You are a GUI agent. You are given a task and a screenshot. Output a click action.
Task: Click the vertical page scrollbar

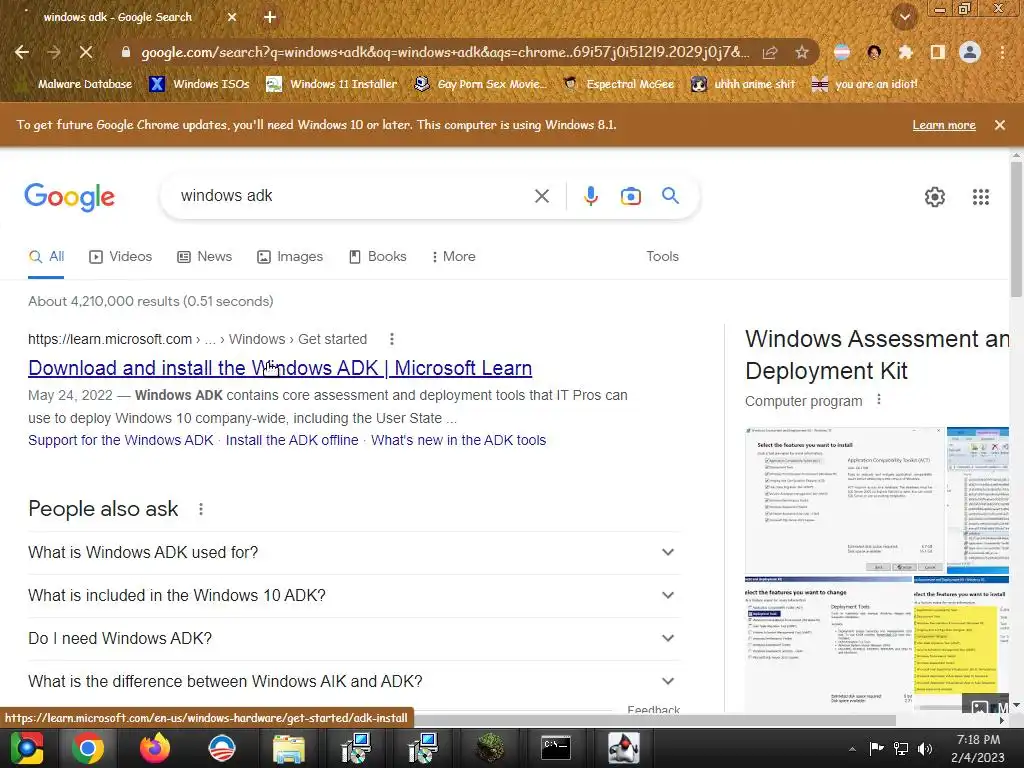[1016, 229]
